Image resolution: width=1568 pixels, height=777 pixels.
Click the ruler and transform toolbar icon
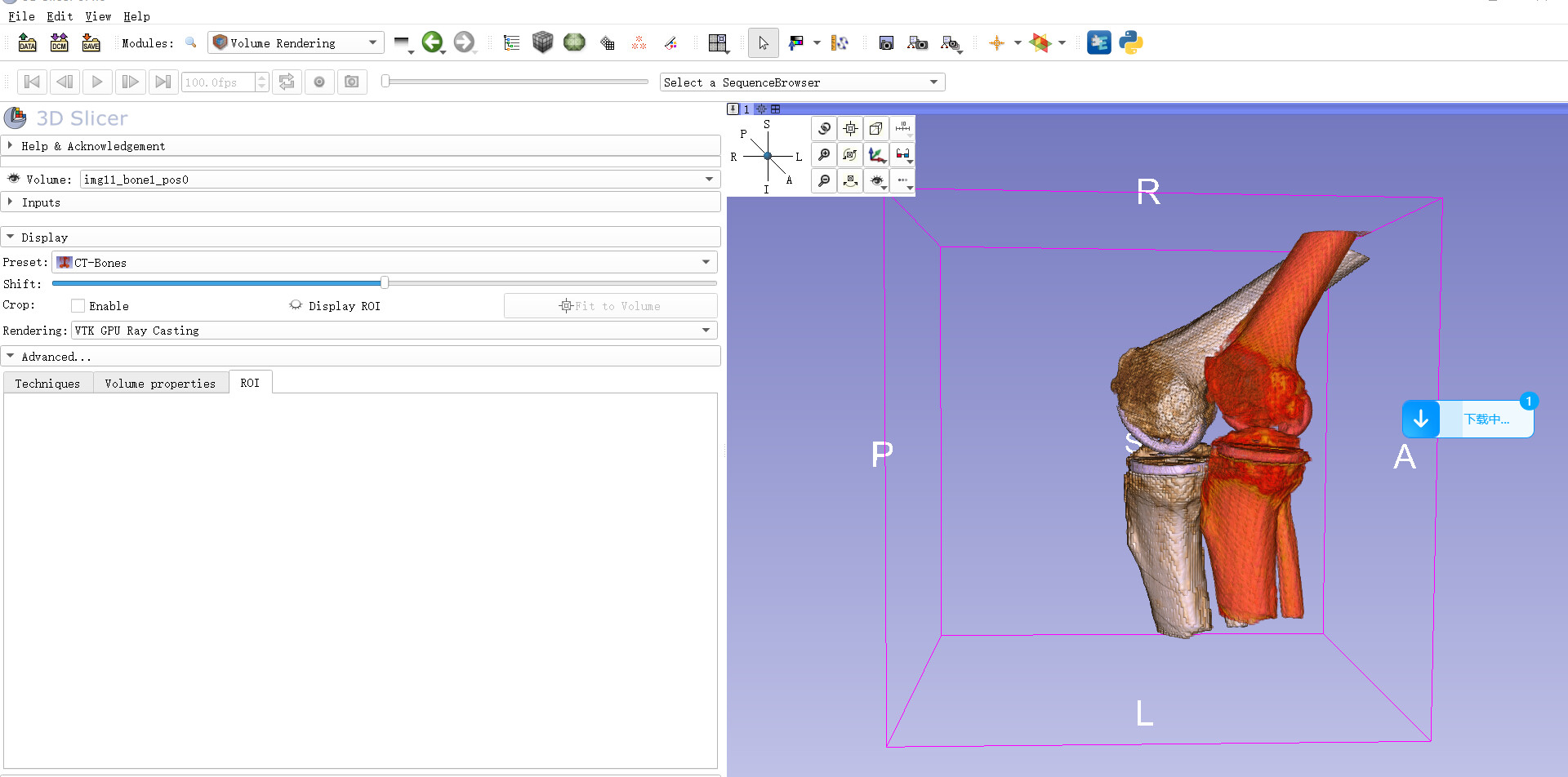tap(840, 42)
